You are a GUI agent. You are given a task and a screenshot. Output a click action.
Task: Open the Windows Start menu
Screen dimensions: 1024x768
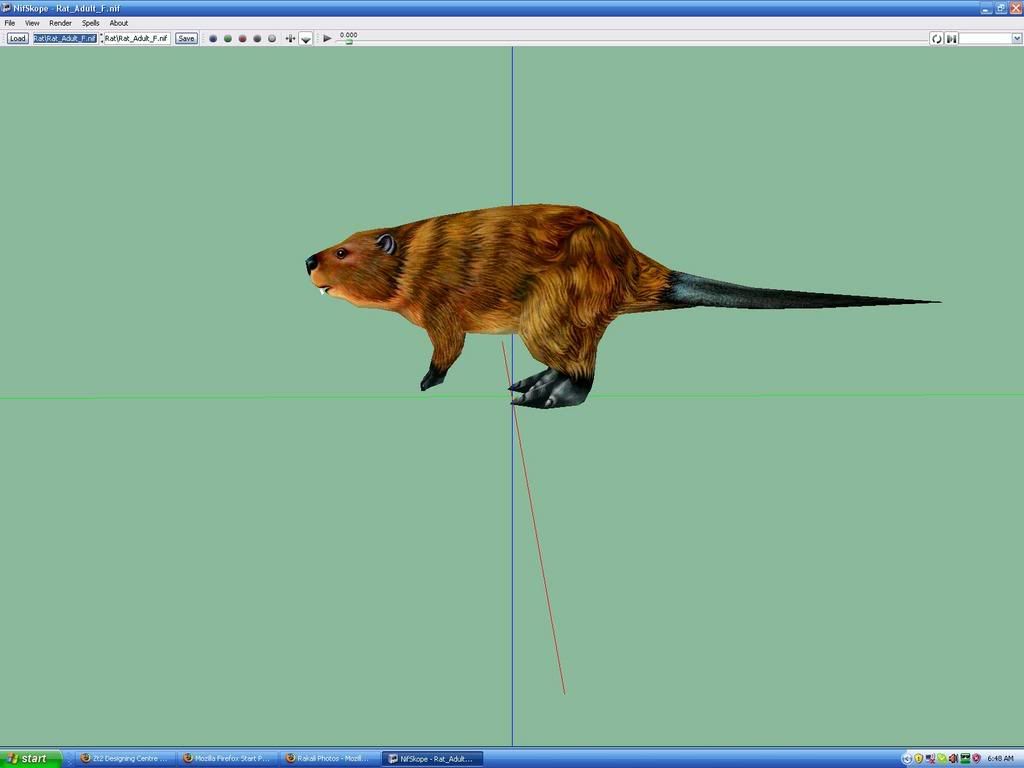30,758
